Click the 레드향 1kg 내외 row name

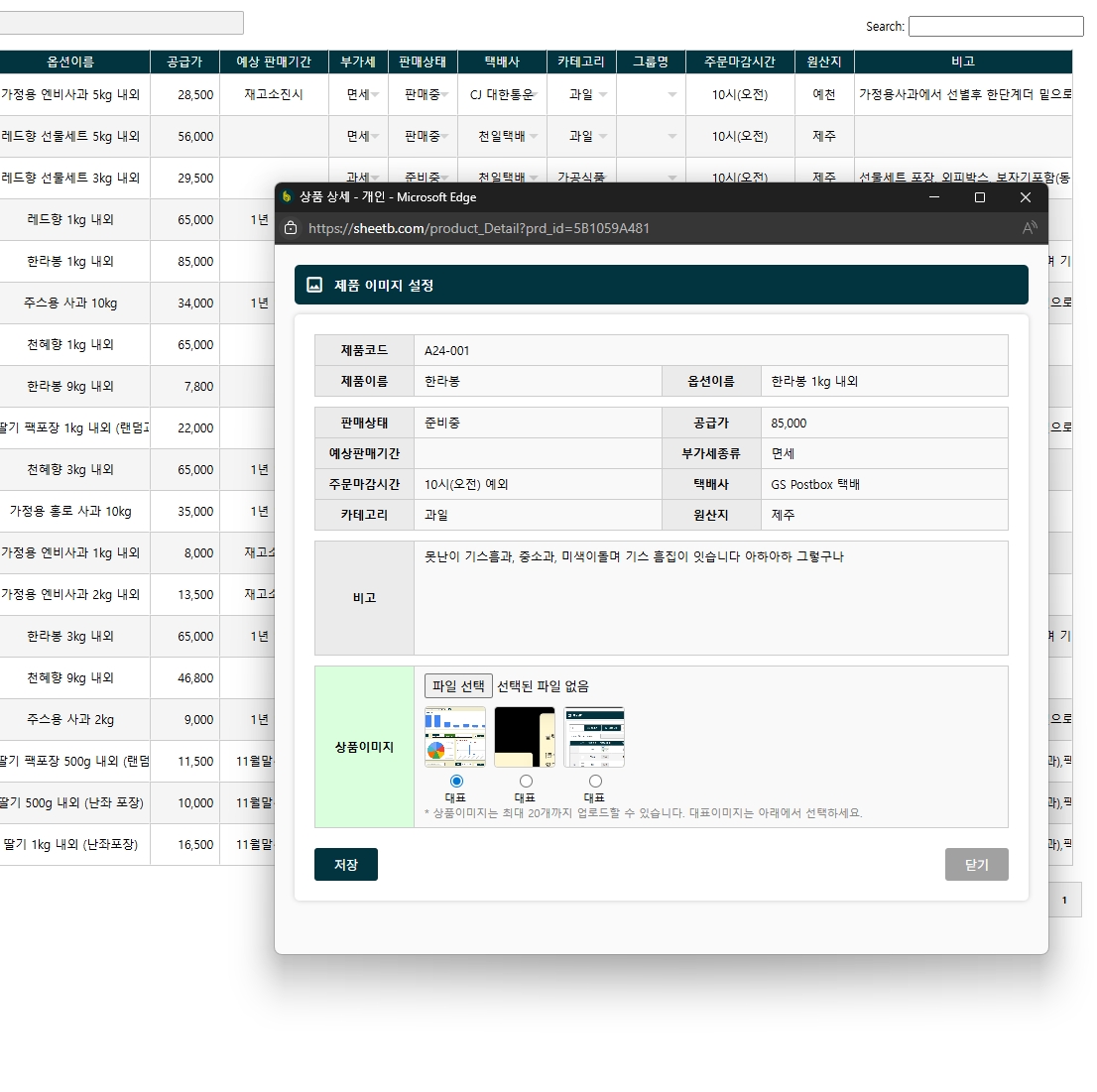(70, 219)
